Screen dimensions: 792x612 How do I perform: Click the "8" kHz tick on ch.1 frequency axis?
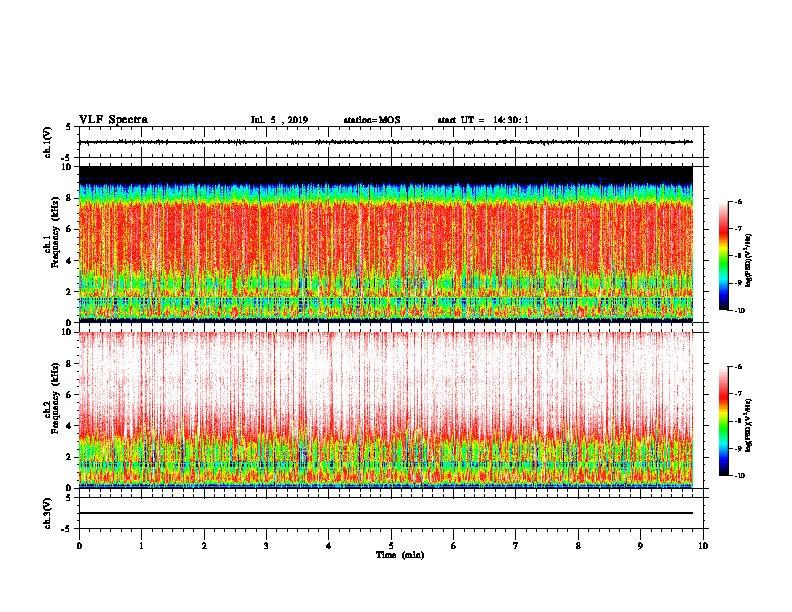coord(69,198)
